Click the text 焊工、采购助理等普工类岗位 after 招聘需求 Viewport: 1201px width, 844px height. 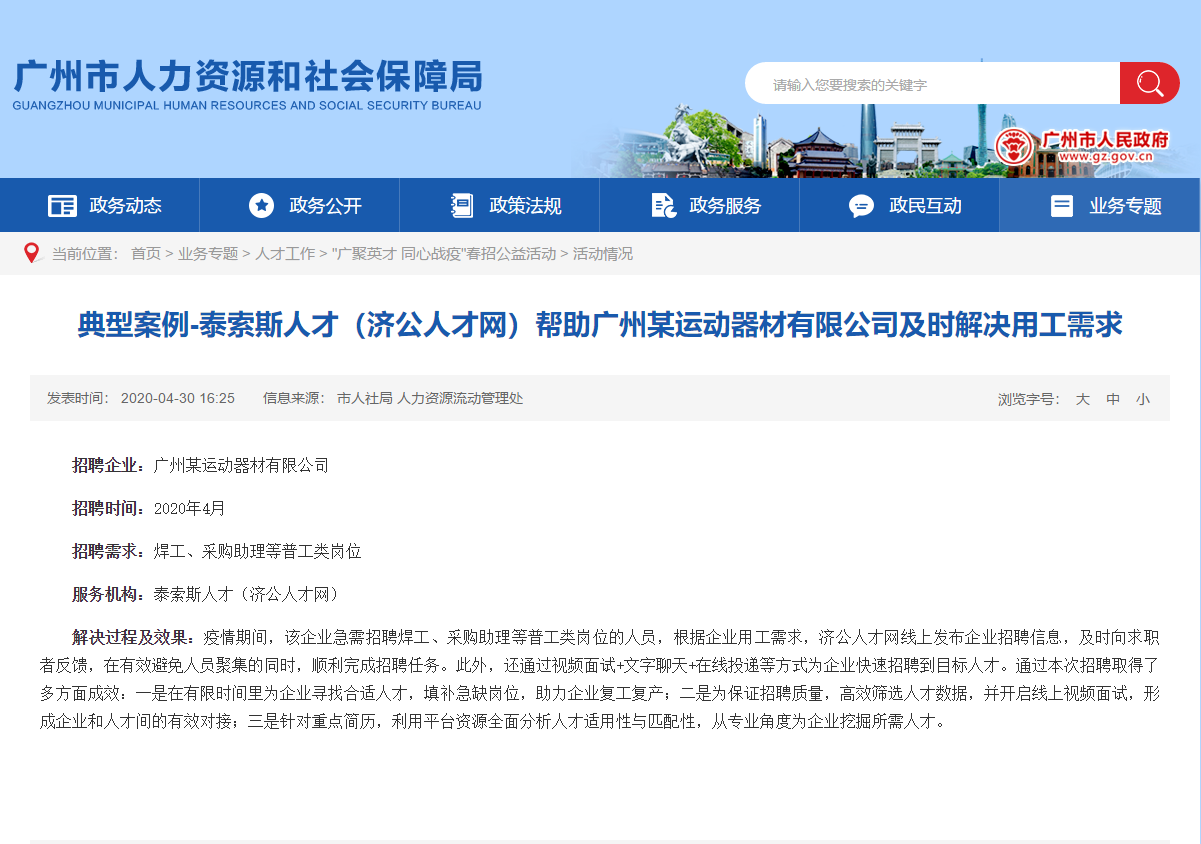tap(257, 551)
